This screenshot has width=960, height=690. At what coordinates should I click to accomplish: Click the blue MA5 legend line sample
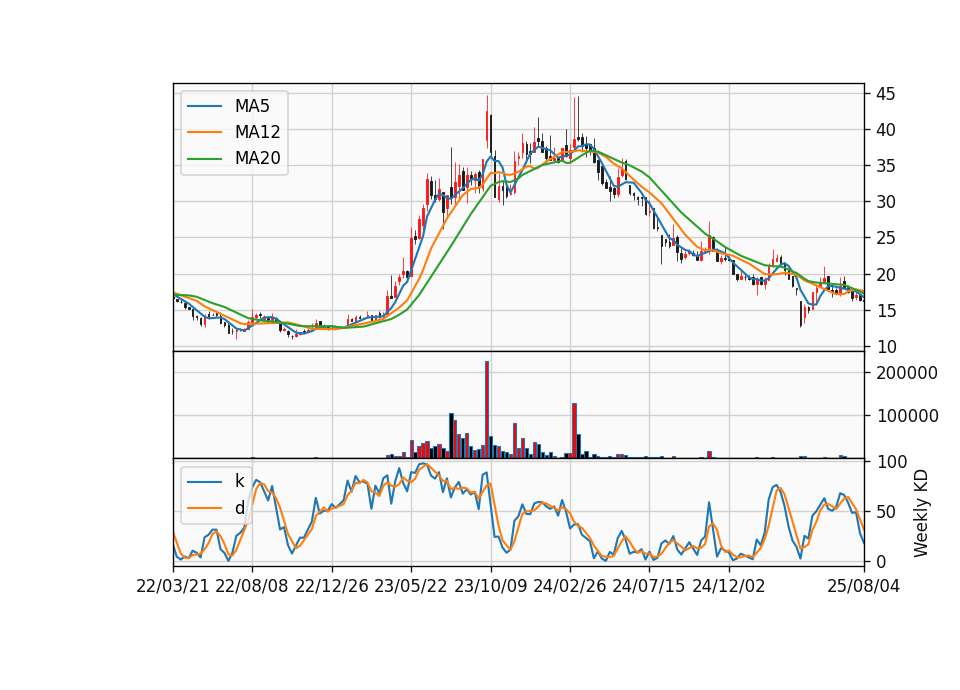(204, 106)
